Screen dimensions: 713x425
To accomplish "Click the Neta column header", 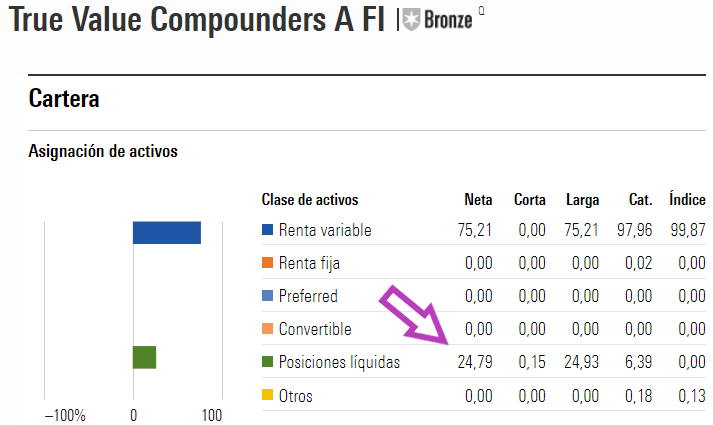I will click(478, 200).
